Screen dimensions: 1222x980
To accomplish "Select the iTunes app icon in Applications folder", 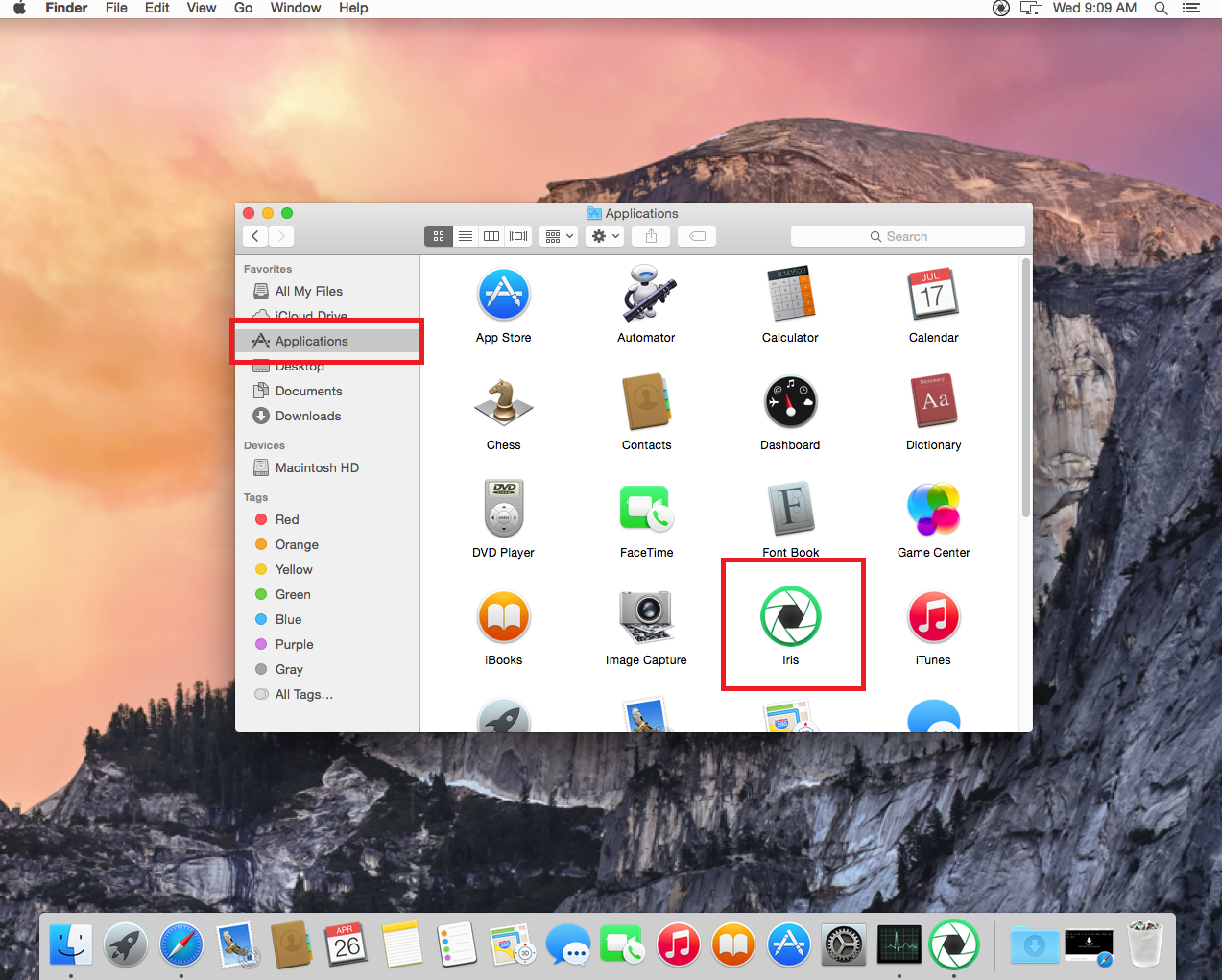I will click(x=933, y=616).
